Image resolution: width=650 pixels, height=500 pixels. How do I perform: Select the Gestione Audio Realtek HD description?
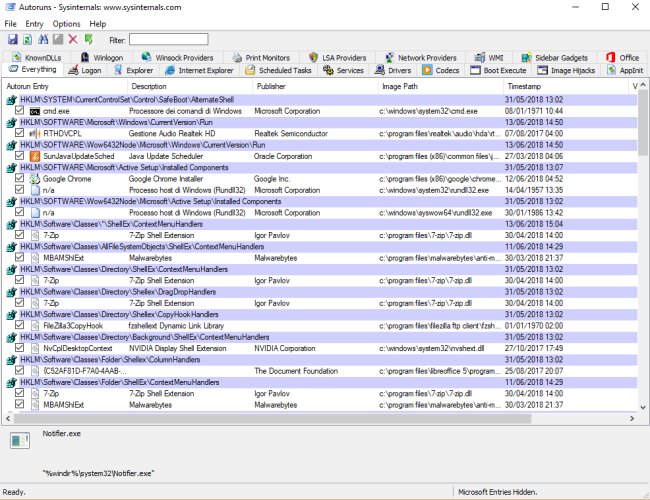(x=172, y=133)
